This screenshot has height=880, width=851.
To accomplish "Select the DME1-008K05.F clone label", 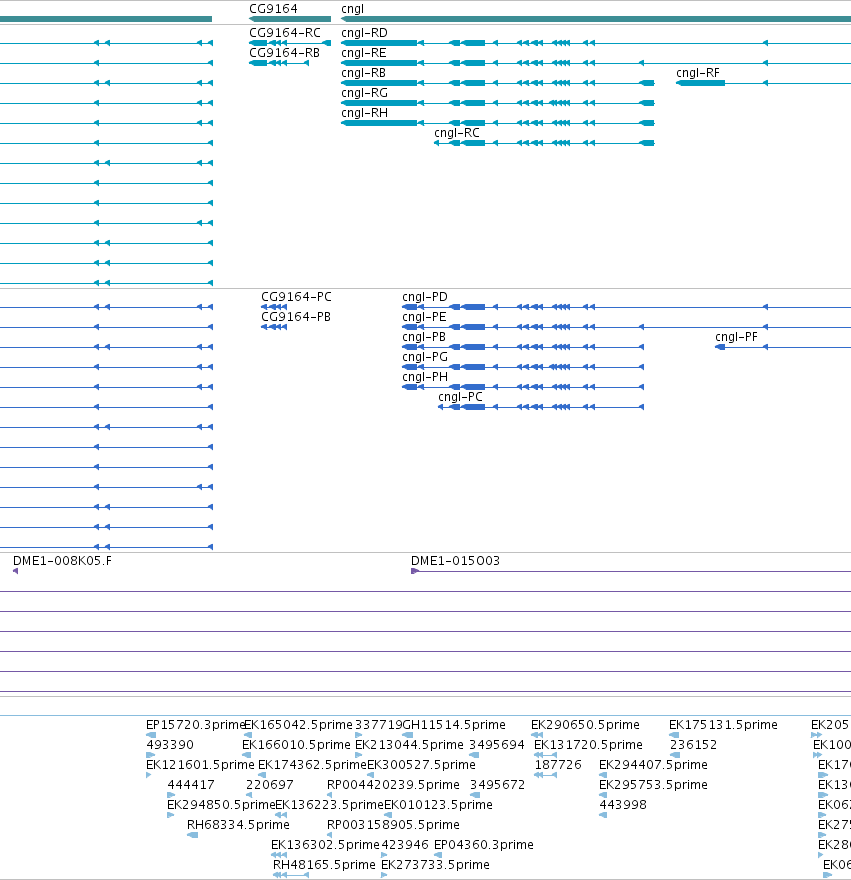I will pyautogui.click(x=62, y=561).
